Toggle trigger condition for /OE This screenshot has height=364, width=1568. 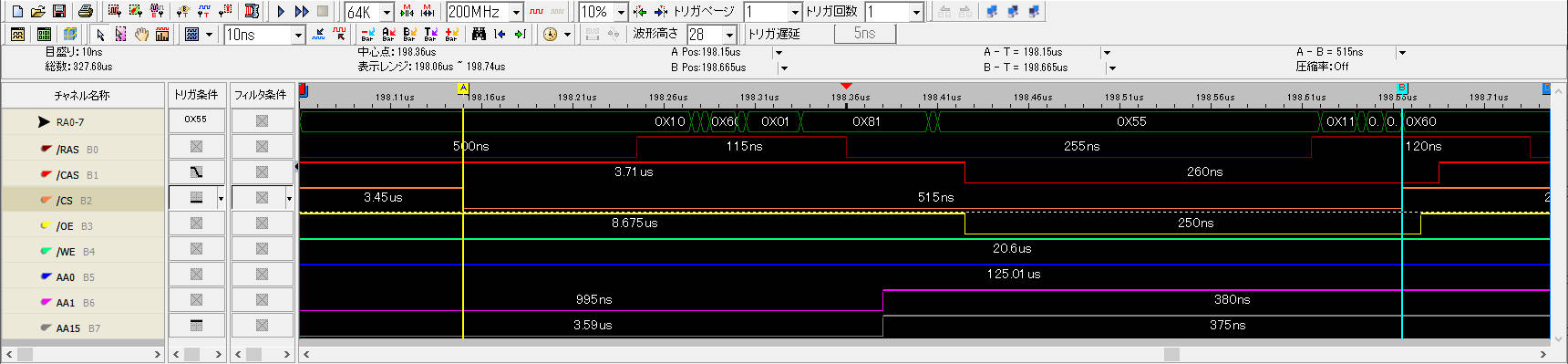coord(196,223)
